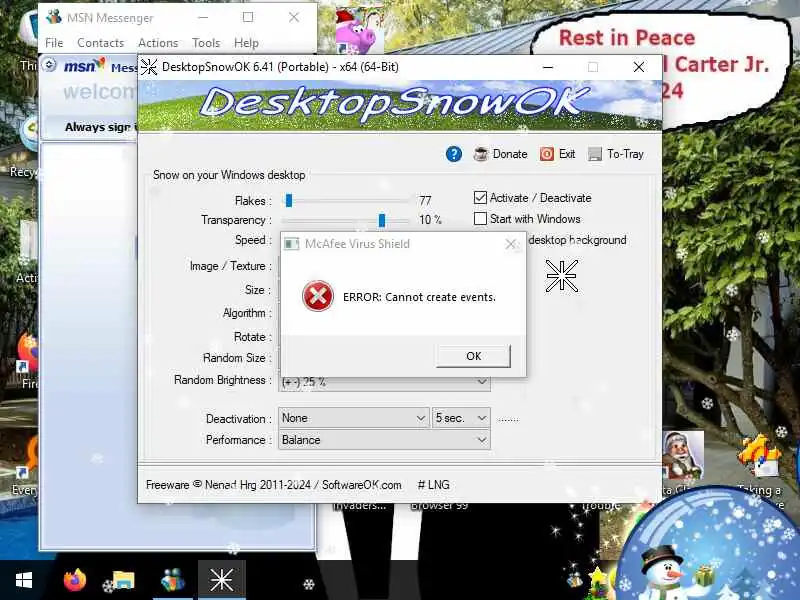Click the snowflake preview image

point(562,276)
